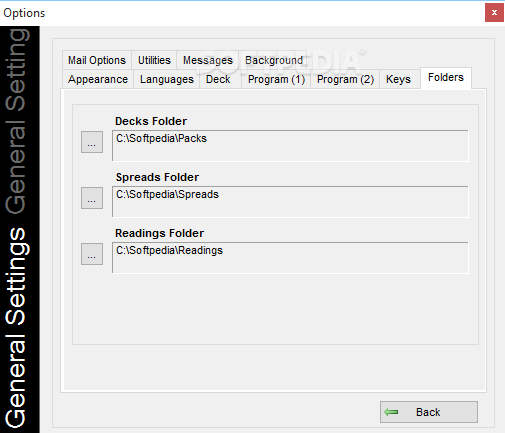Viewport: 505px width, 433px height.
Task: Open the Keys tab
Action: click(x=398, y=79)
